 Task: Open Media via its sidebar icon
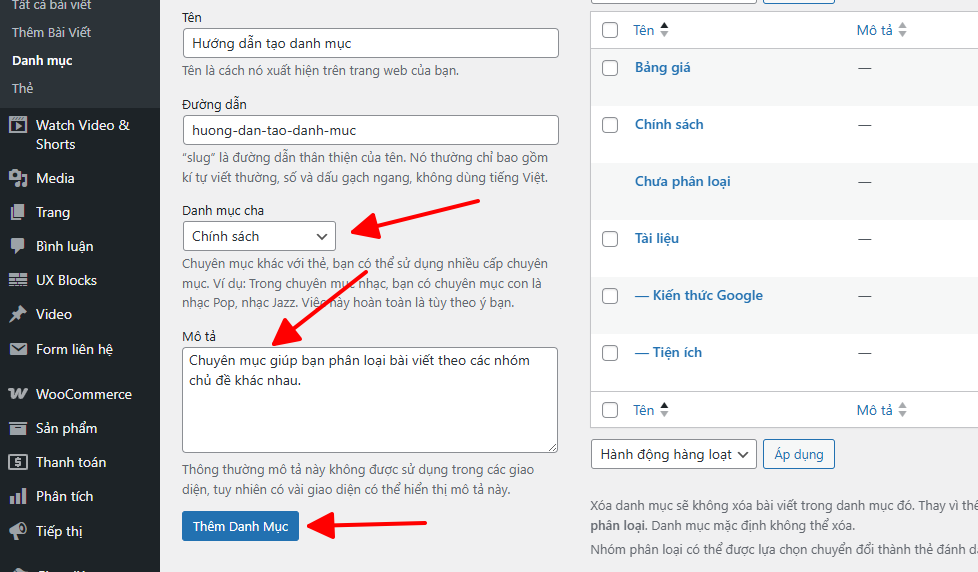pos(17,178)
